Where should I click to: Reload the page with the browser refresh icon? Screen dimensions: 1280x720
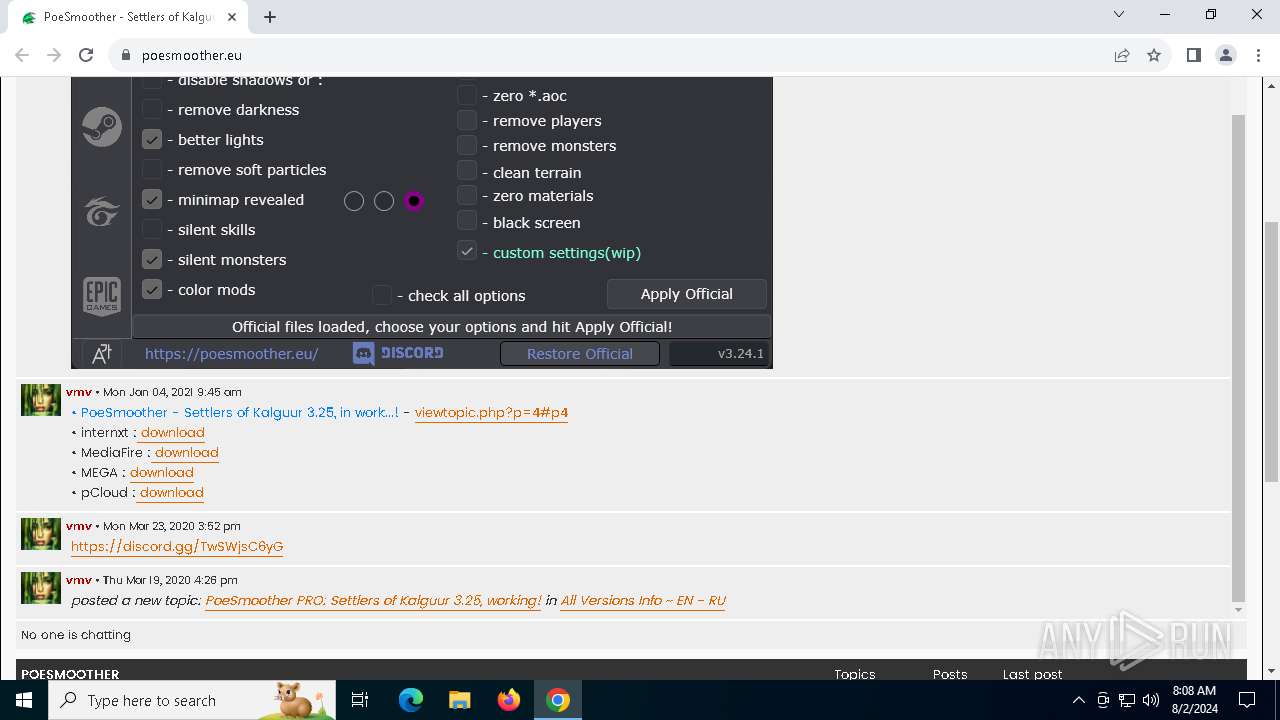pyautogui.click(x=86, y=55)
